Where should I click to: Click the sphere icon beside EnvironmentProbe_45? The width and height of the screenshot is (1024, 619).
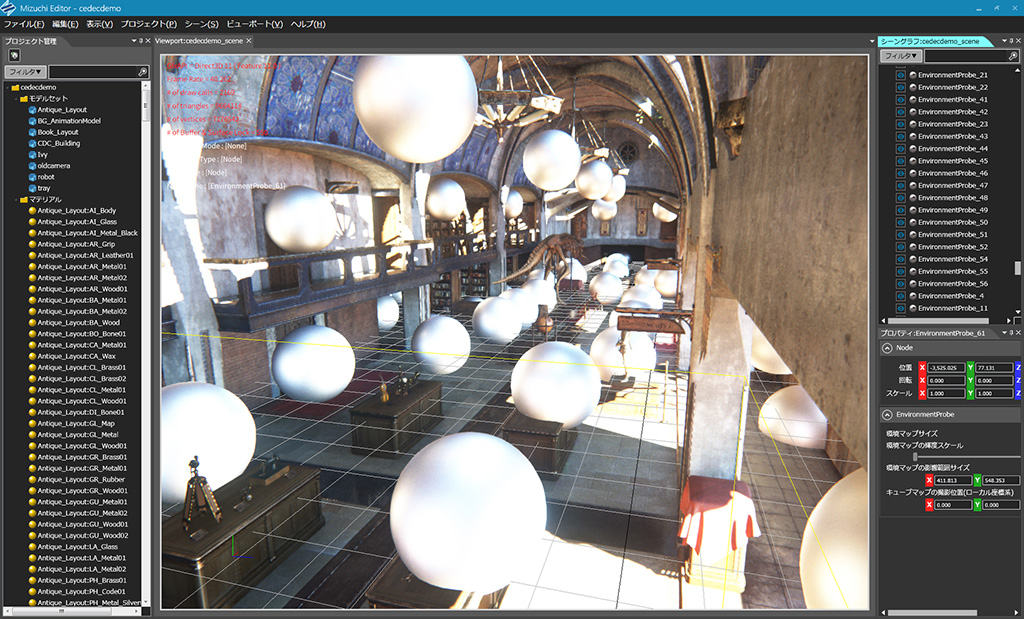[911, 161]
